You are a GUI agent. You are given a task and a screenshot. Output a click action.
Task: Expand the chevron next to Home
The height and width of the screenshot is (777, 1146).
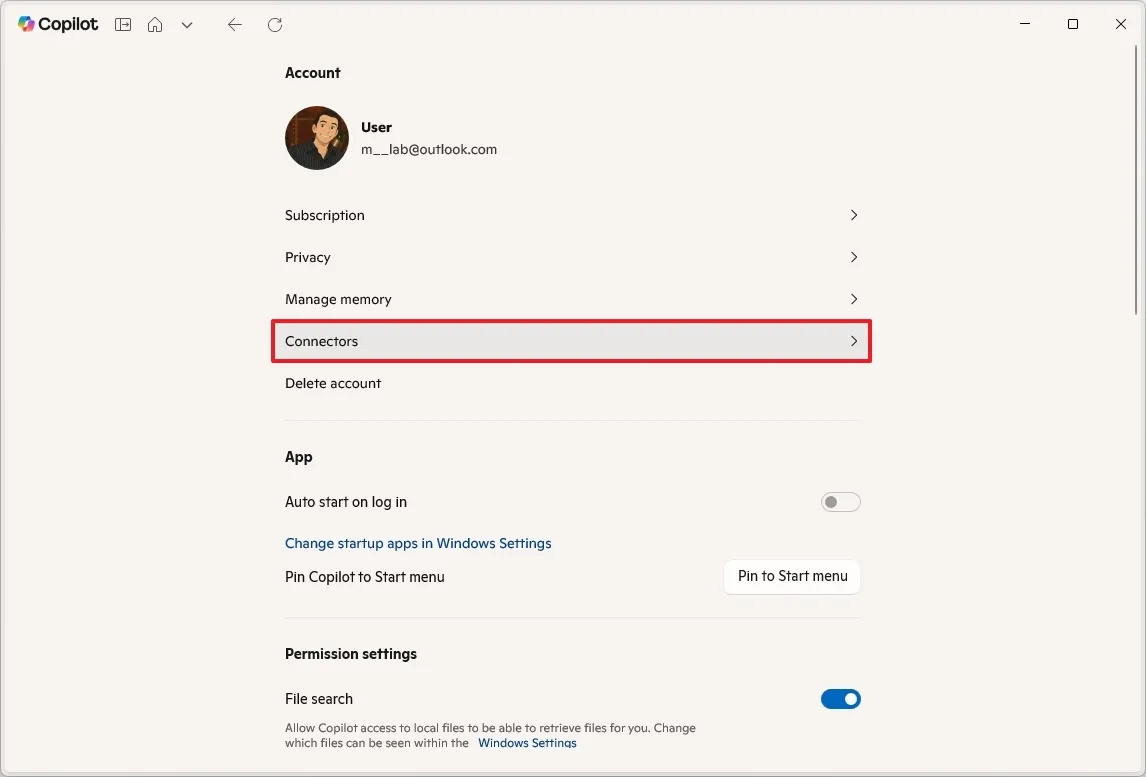(187, 24)
